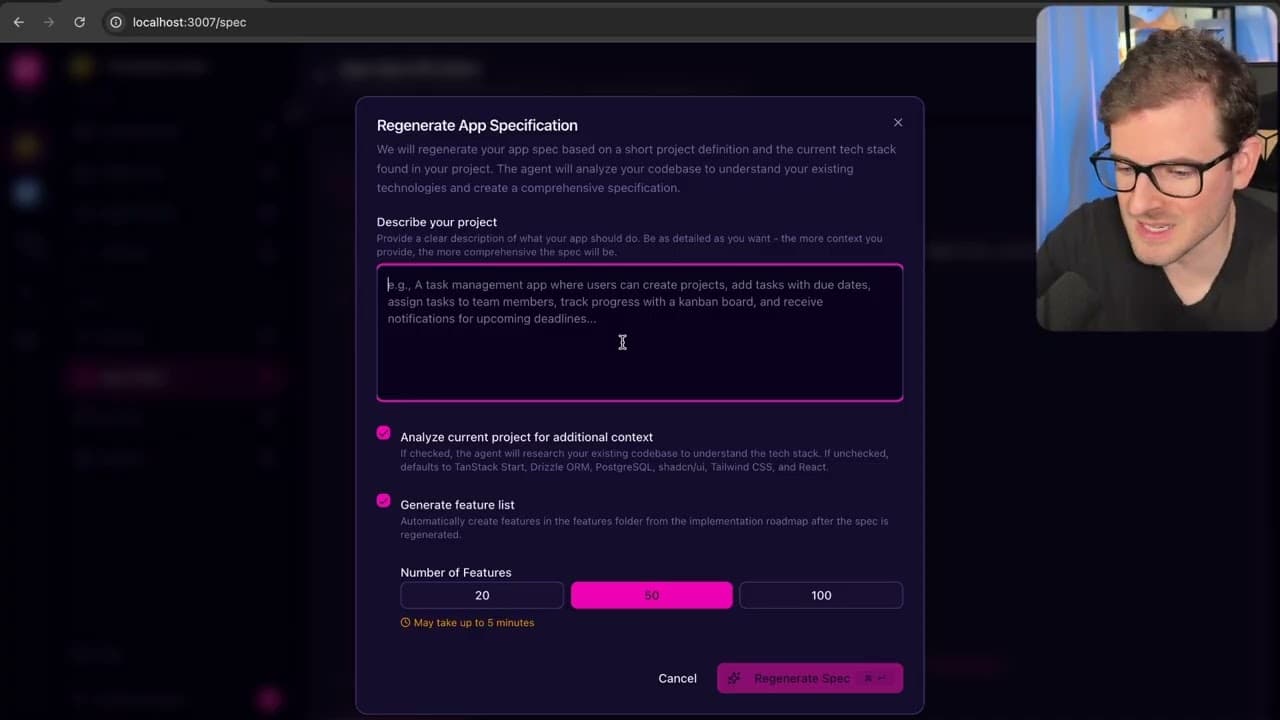Choose the 50 features option

pyautogui.click(x=651, y=595)
